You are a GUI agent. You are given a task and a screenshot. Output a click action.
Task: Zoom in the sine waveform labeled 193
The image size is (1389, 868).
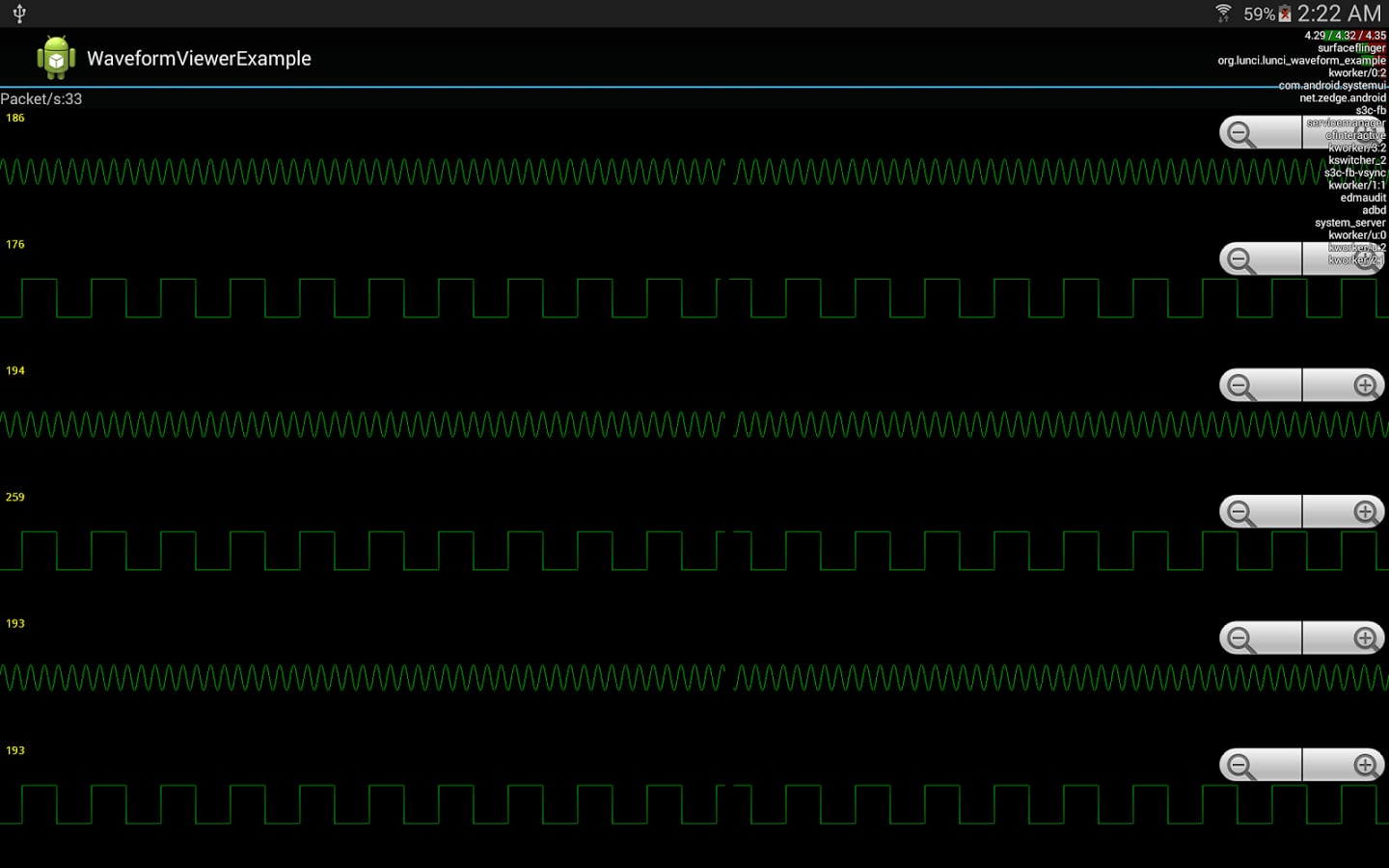pyautogui.click(x=1344, y=638)
